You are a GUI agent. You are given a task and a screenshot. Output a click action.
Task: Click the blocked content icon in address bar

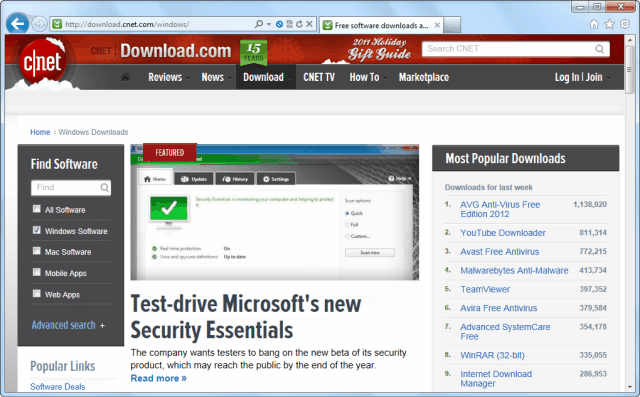280,24
